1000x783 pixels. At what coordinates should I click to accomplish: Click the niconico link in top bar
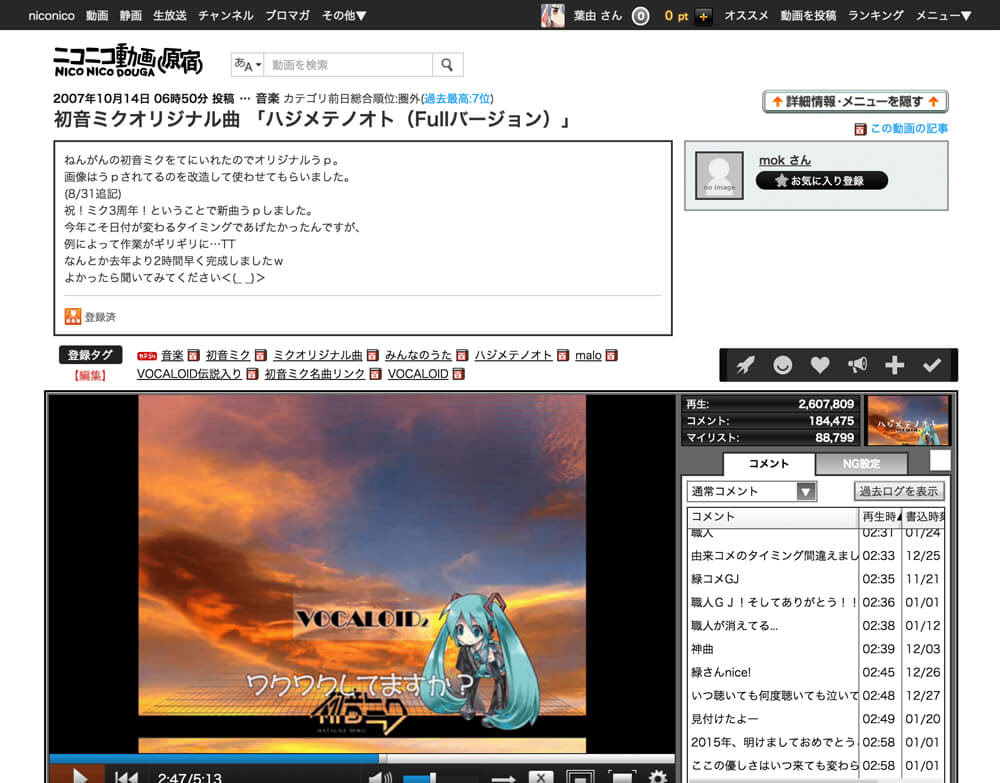[52, 15]
